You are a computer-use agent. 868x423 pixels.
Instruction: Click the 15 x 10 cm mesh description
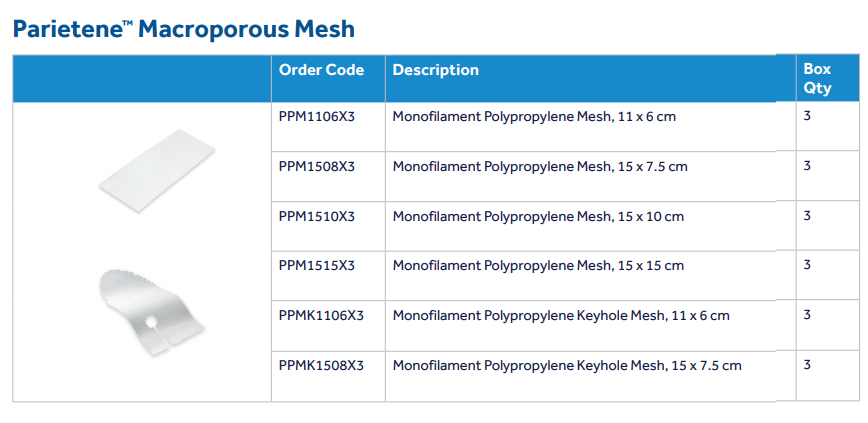pyautogui.click(x=538, y=216)
